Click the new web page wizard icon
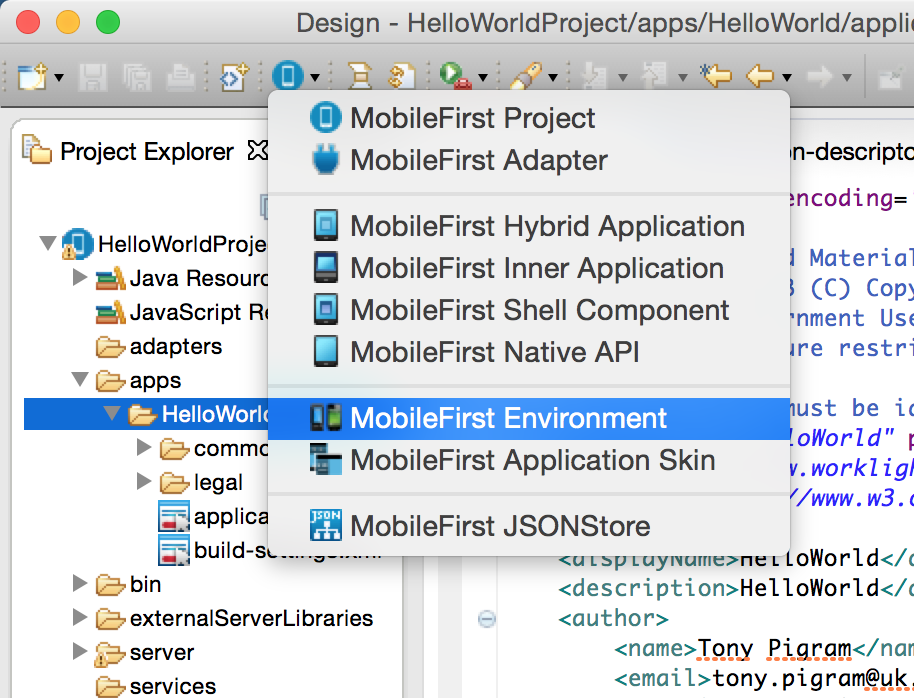The height and width of the screenshot is (698, 914). 234,76
